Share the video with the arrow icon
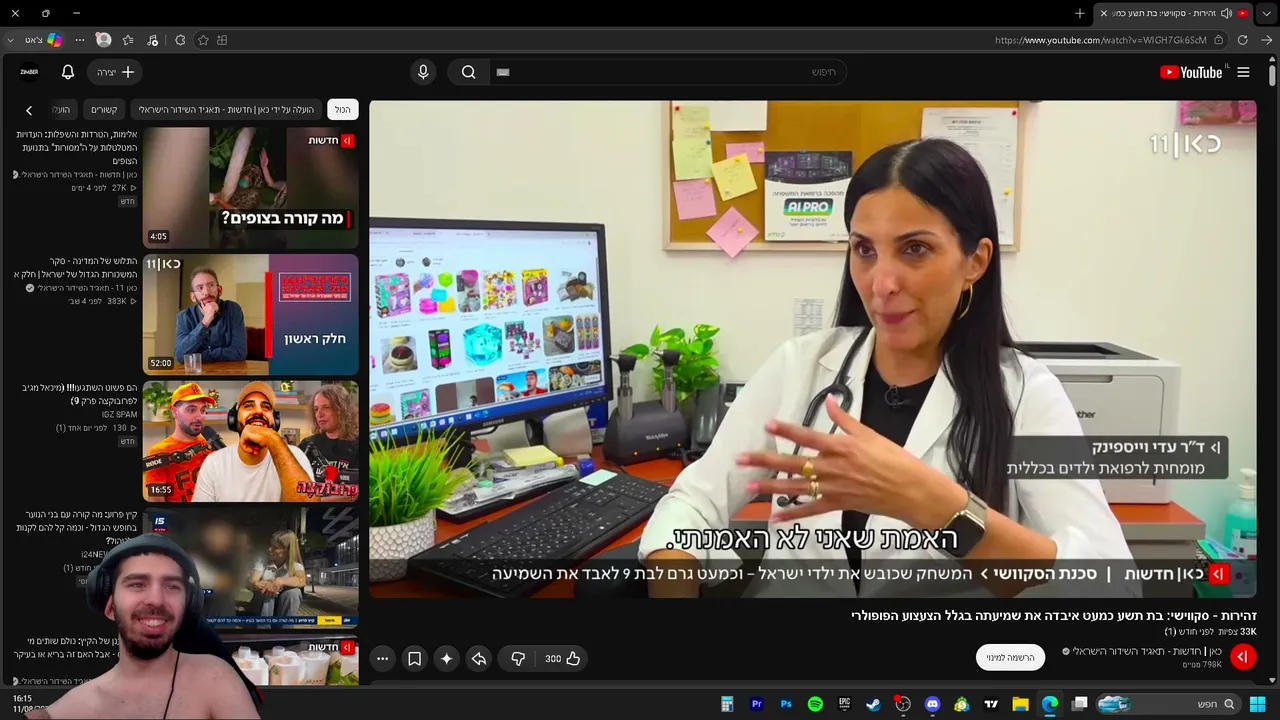Image resolution: width=1280 pixels, height=720 pixels. click(479, 658)
